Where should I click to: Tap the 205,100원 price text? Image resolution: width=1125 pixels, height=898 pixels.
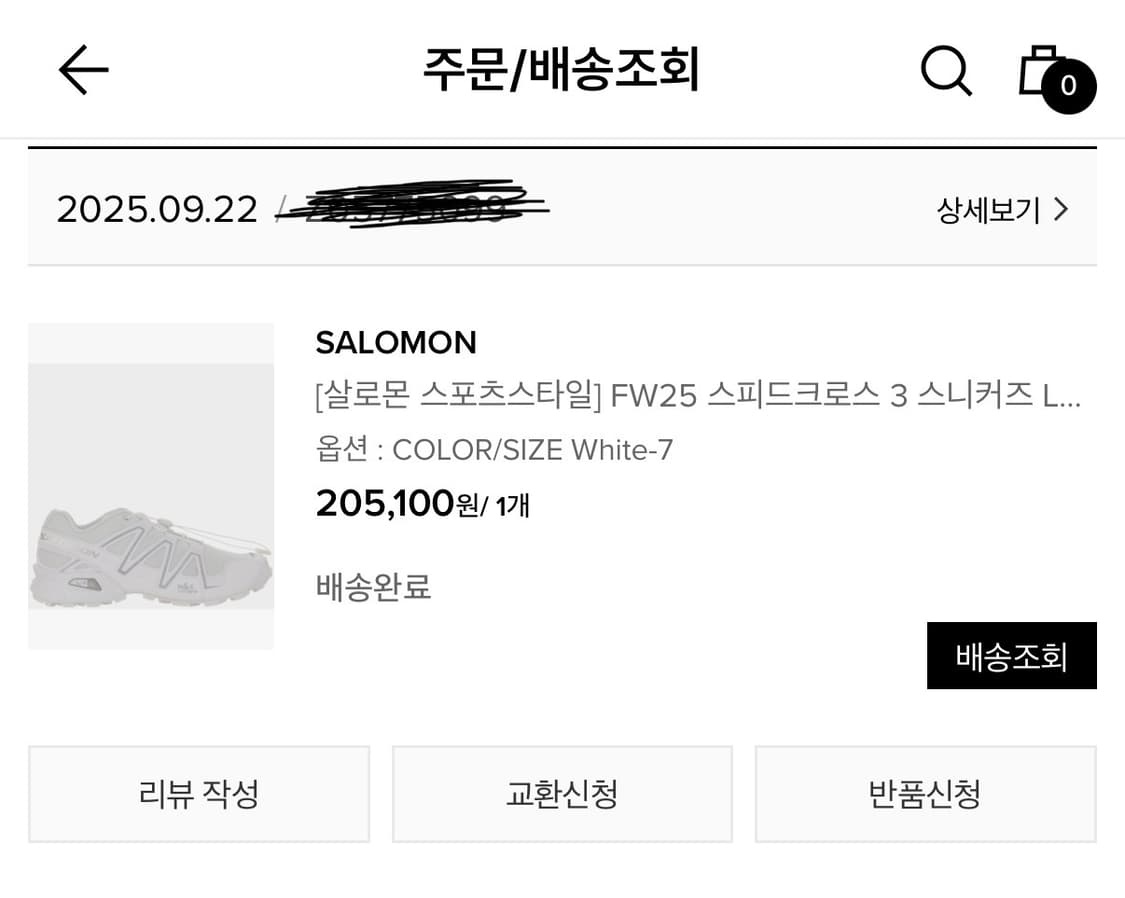coord(397,504)
